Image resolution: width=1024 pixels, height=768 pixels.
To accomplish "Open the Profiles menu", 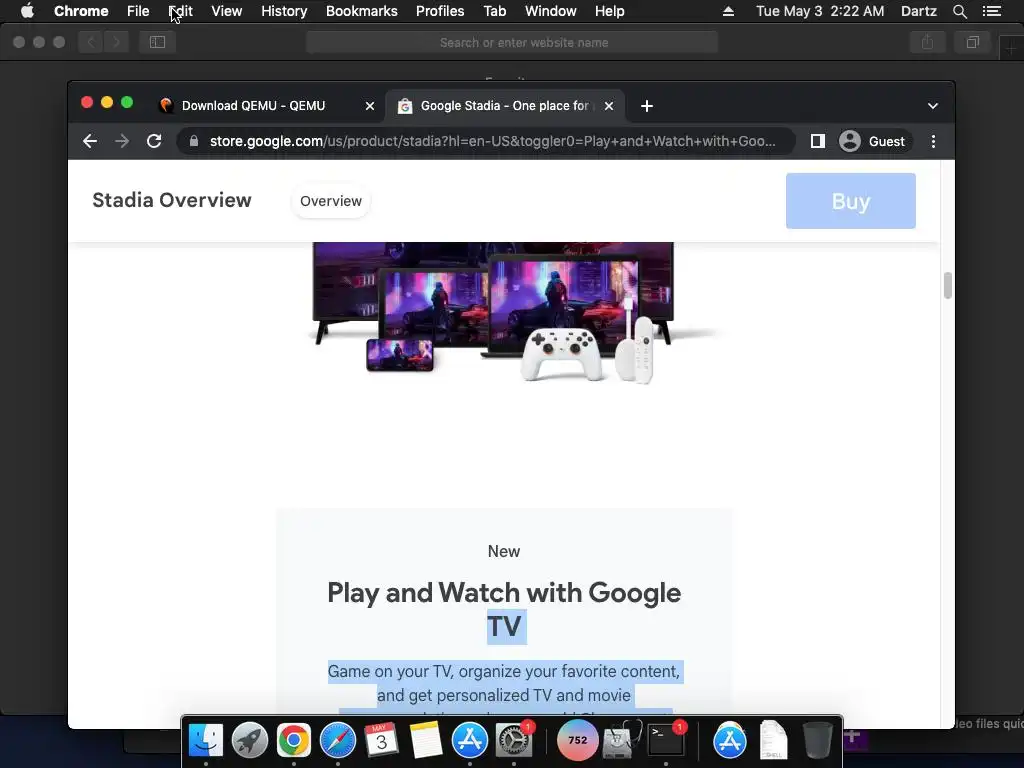I will click(440, 11).
